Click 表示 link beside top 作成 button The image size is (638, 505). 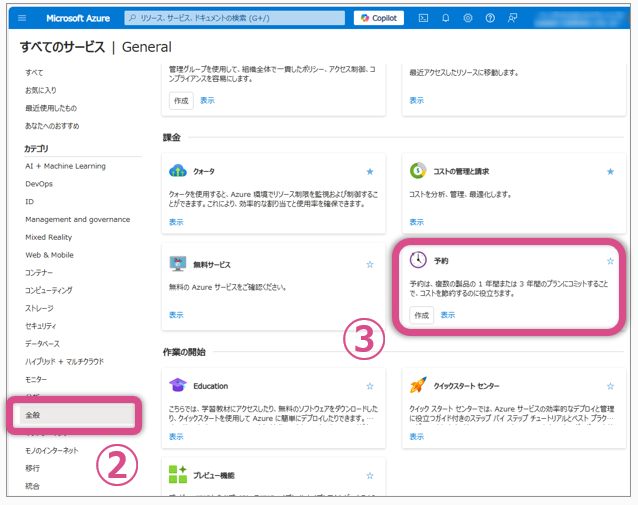tap(207, 101)
